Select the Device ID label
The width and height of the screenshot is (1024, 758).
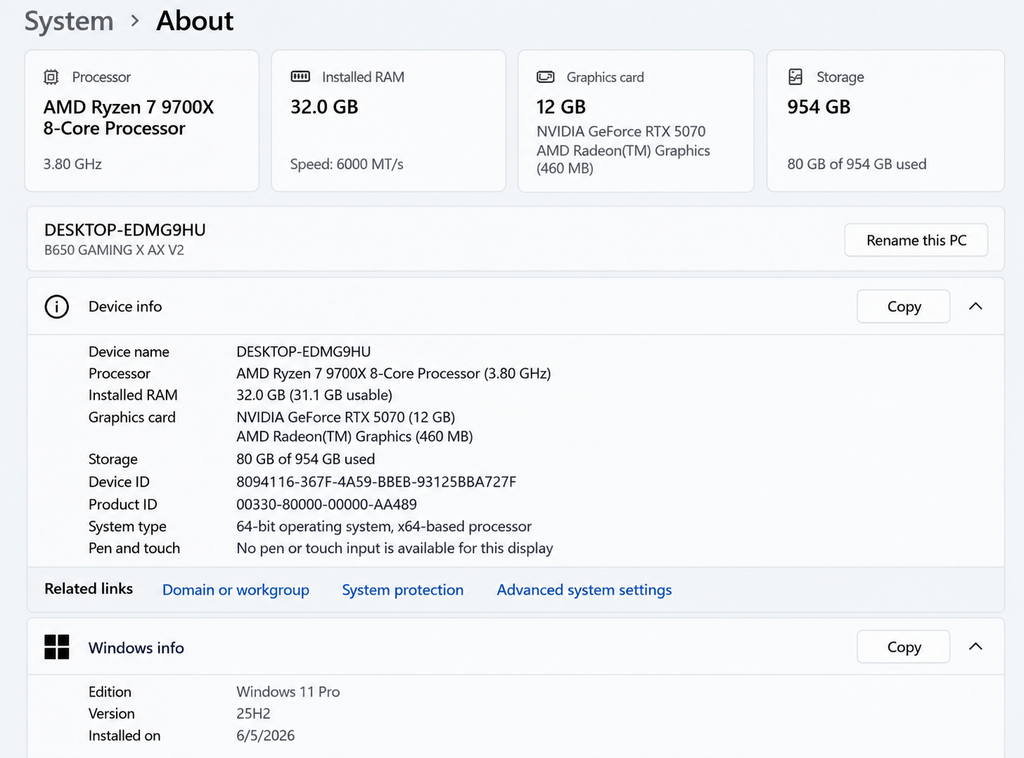tap(119, 482)
